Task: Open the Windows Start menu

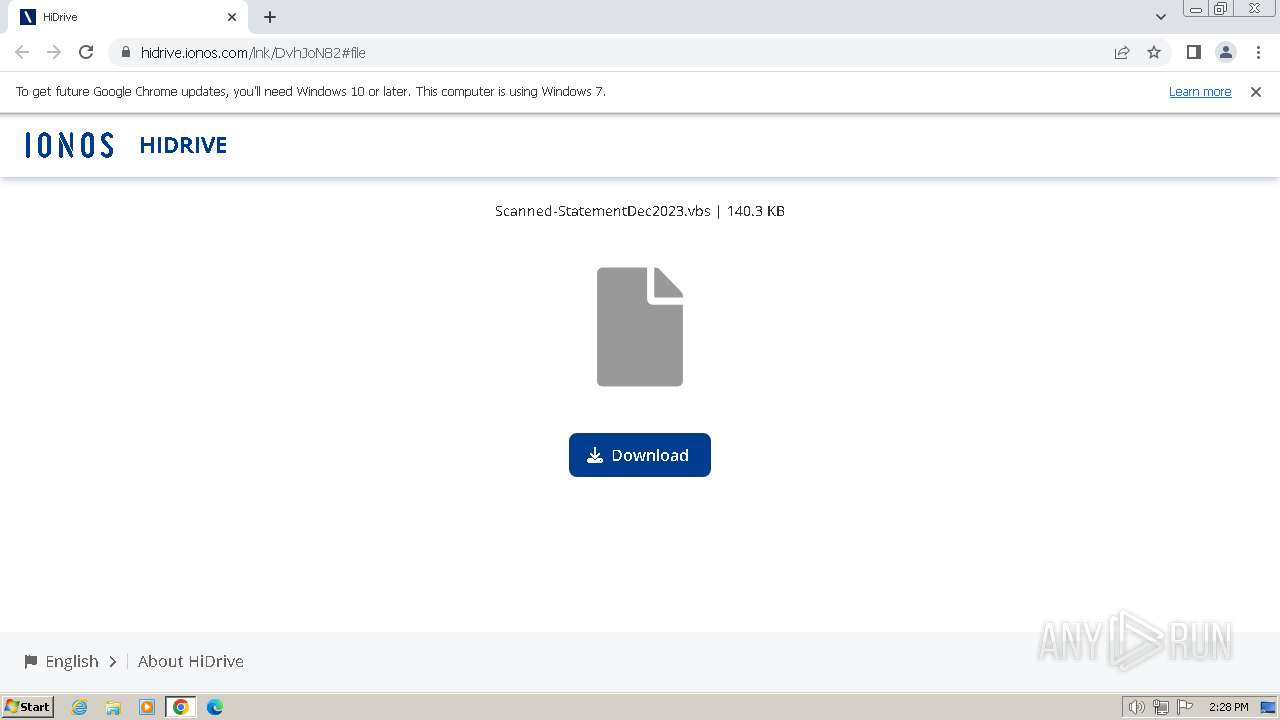Action: pos(28,707)
